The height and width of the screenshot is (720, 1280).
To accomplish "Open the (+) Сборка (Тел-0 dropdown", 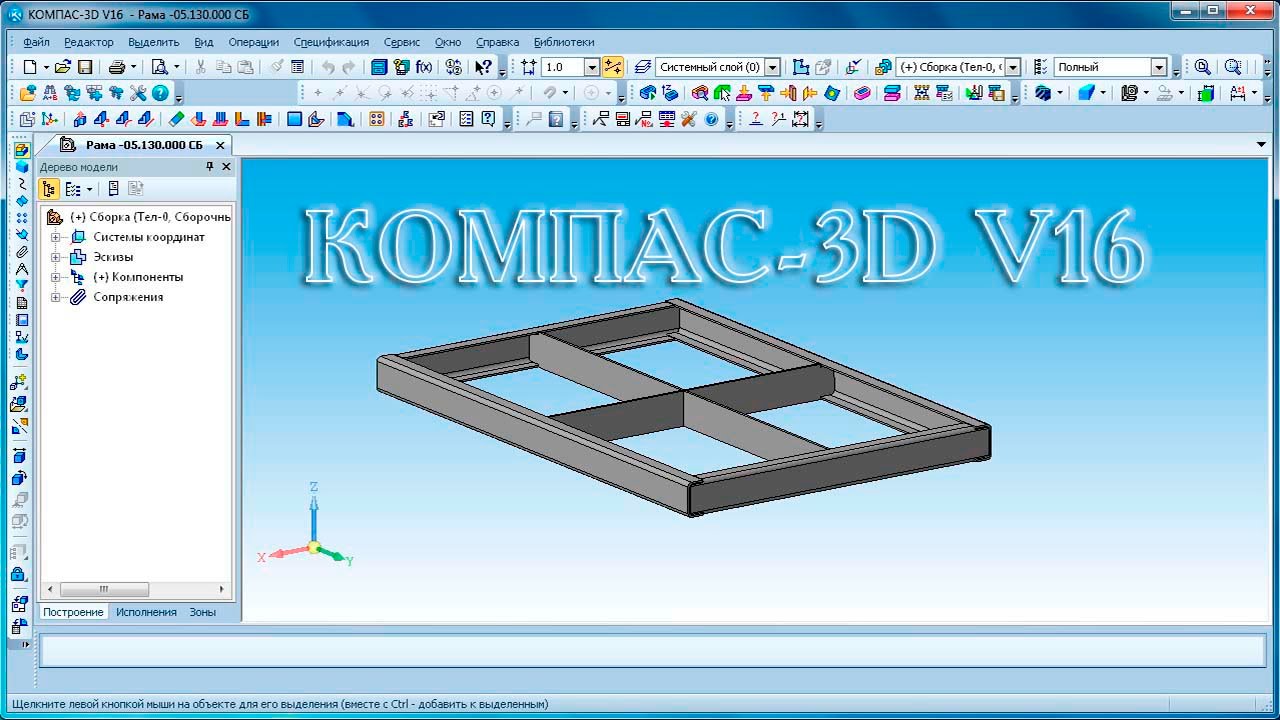I will [x=1013, y=67].
